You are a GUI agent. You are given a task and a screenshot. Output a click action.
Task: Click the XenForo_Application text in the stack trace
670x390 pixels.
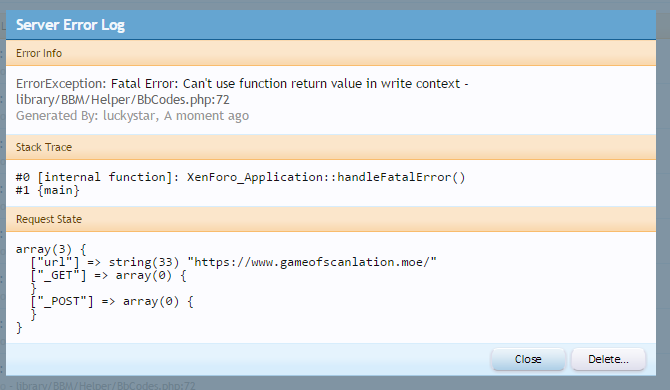[254, 177]
